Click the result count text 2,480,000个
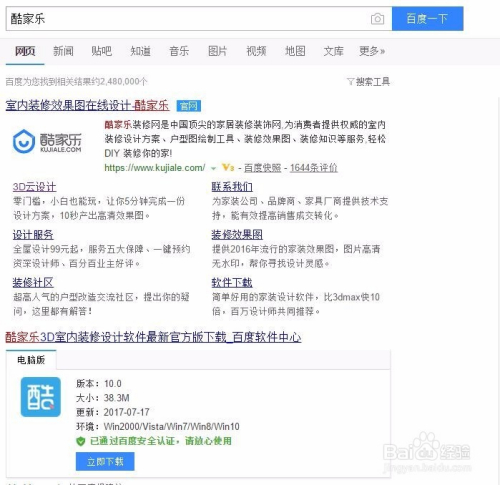Image resolution: width=500 pixels, height=485 pixels. point(124,81)
